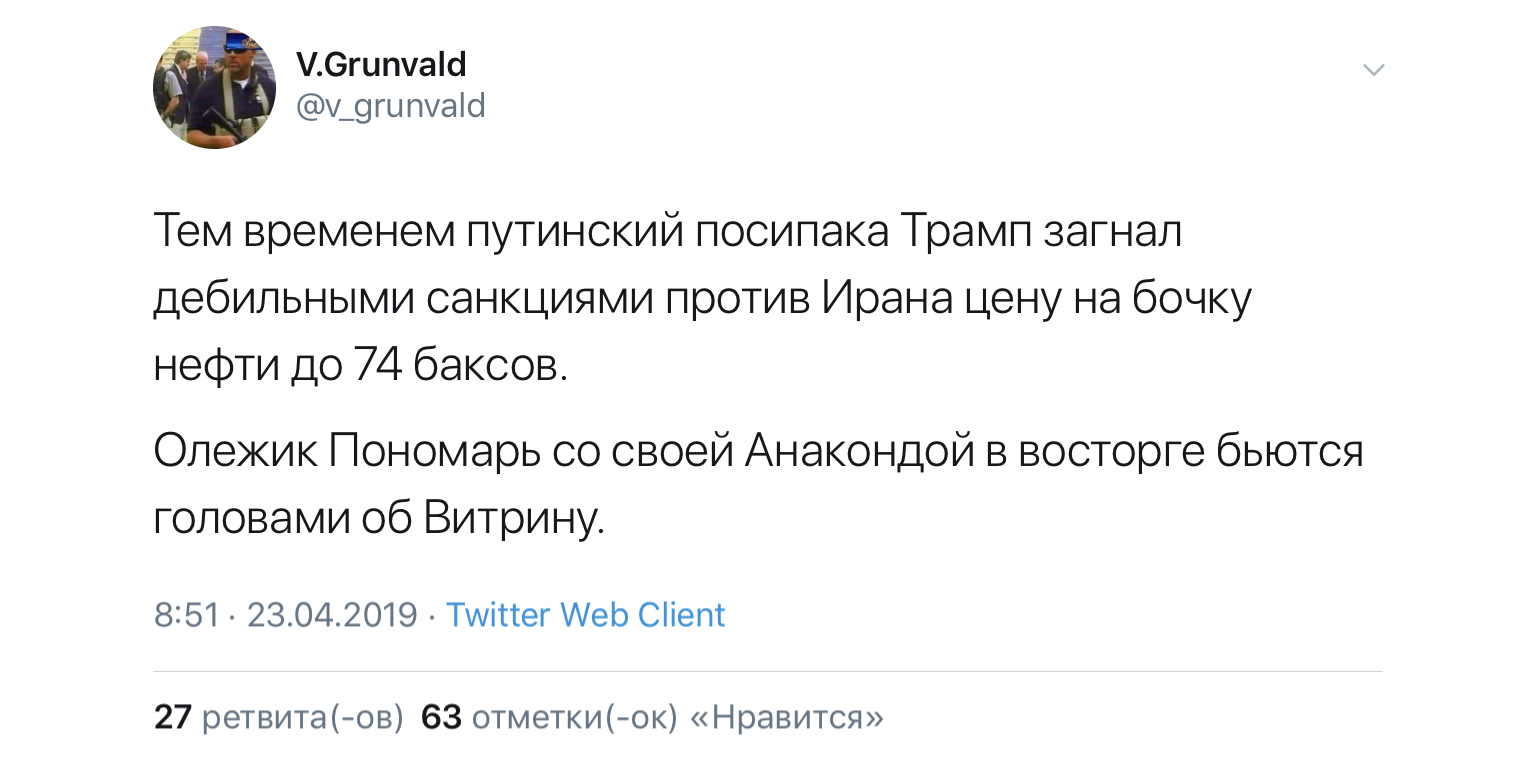Expand the tweet options chevron menu
1536x758 pixels.
pyautogui.click(x=1375, y=70)
